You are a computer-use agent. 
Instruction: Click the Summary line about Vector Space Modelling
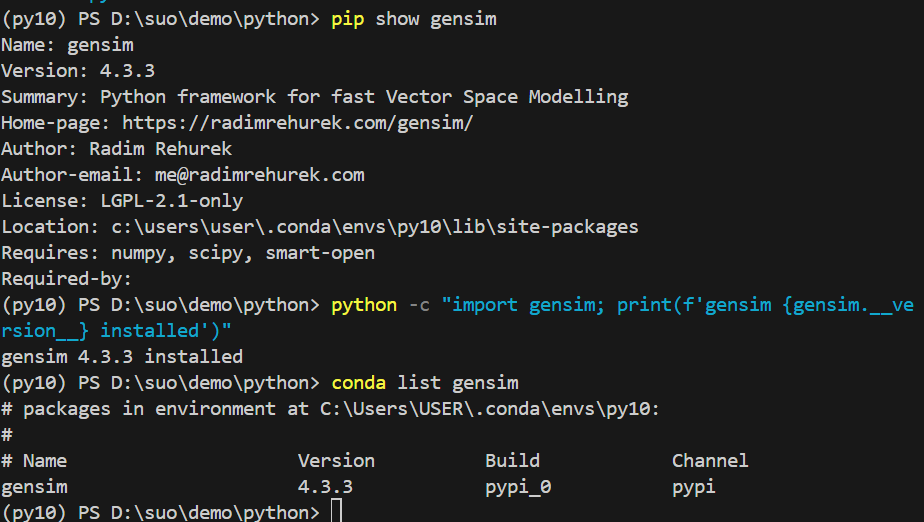click(314, 97)
